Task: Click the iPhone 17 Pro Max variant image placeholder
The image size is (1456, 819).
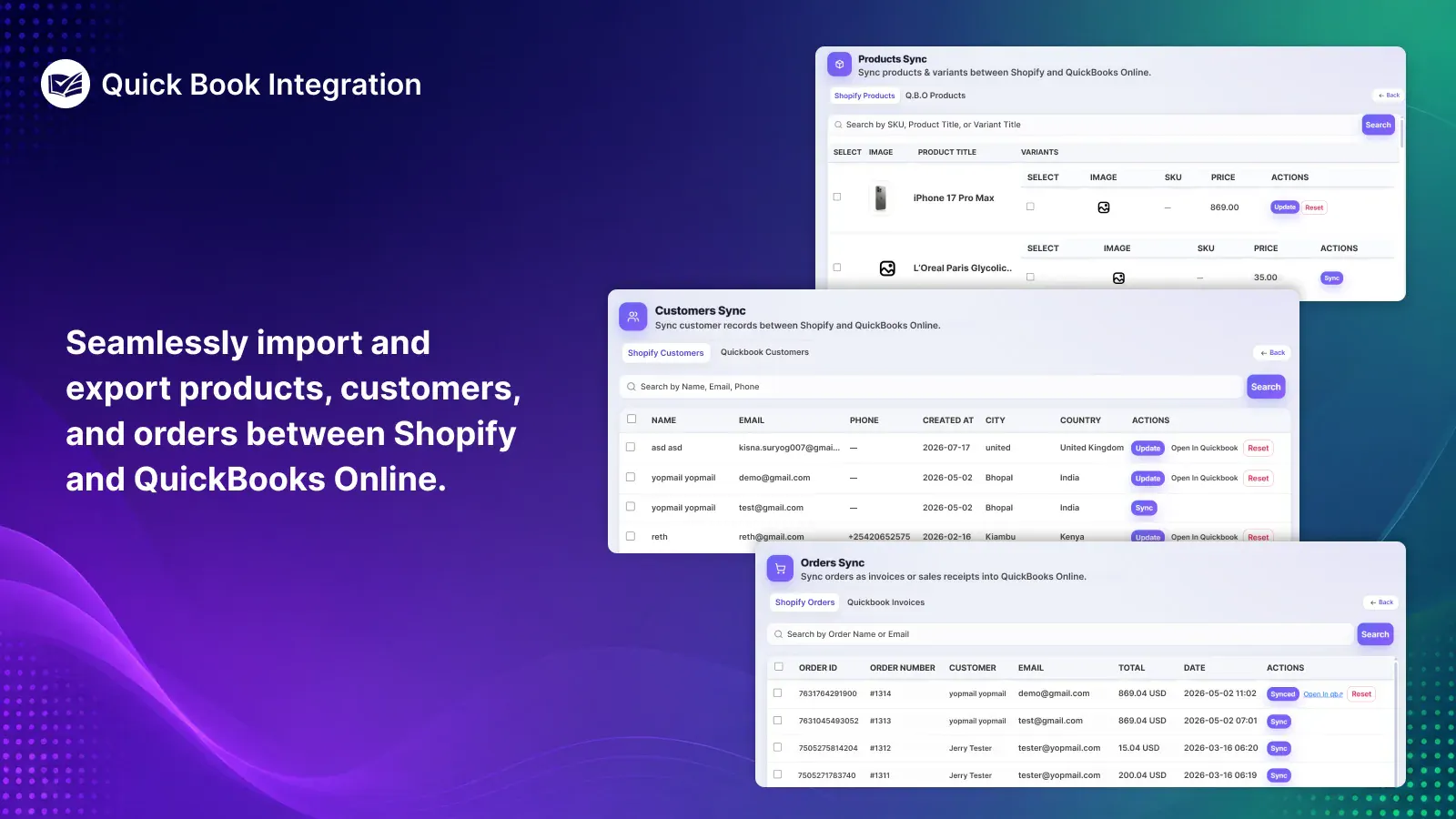Action: [1104, 207]
